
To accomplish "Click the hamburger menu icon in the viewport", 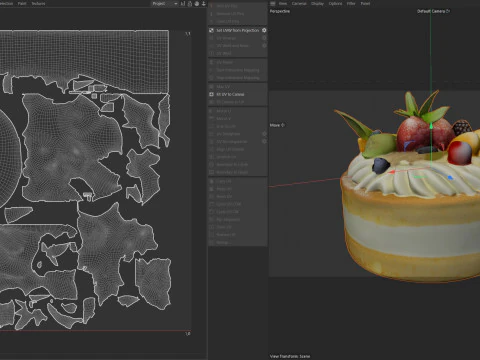I will pos(273,3).
